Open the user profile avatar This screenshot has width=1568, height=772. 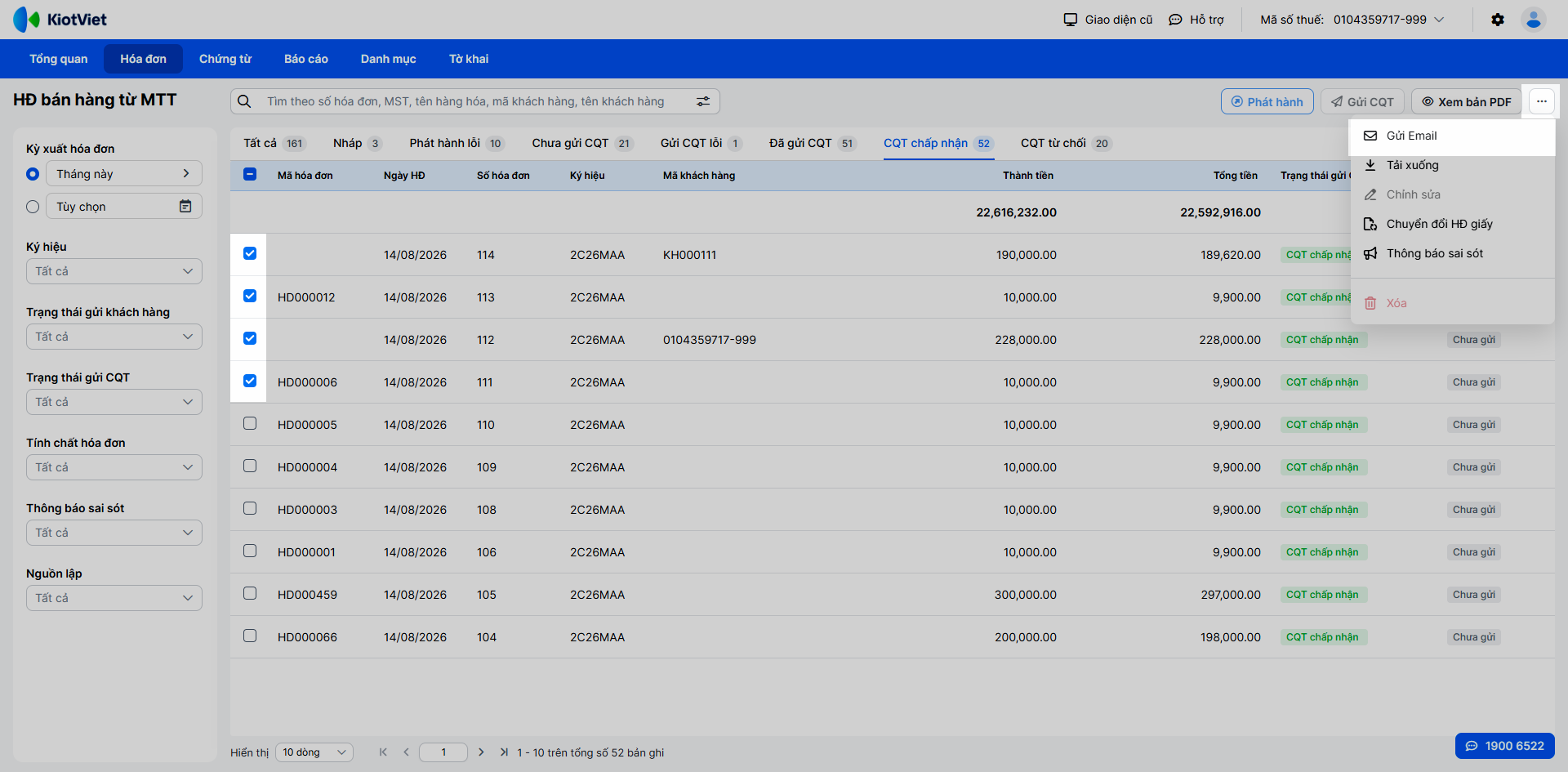[x=1534, y=20]
